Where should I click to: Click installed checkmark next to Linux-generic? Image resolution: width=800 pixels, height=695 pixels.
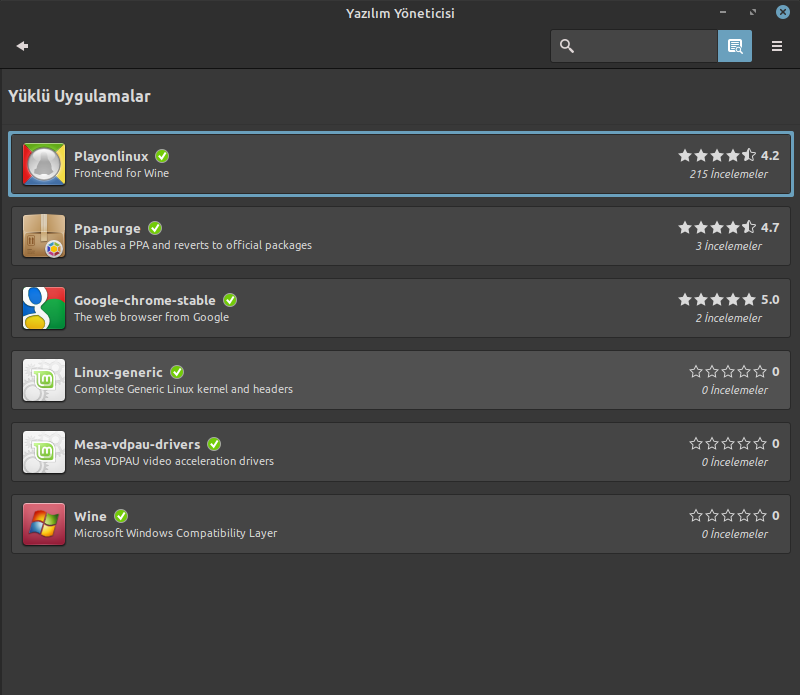pyautogui.click(x=177, y=372)
